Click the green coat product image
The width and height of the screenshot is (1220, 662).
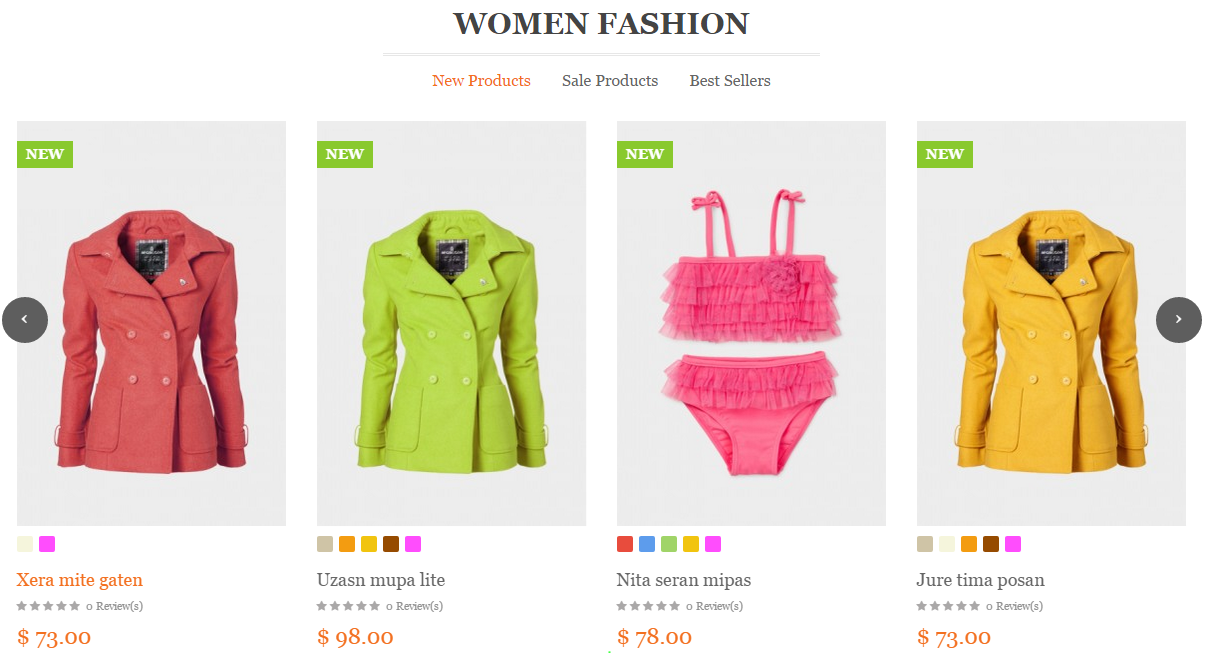[x=451, y=324]
